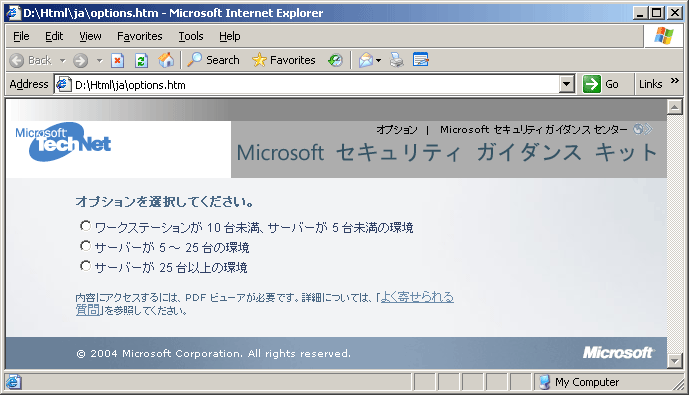Open the Back history dropdown arrow
Image resolution: width=689 pixels, height=395 pixels.
[x=62, y=60]
